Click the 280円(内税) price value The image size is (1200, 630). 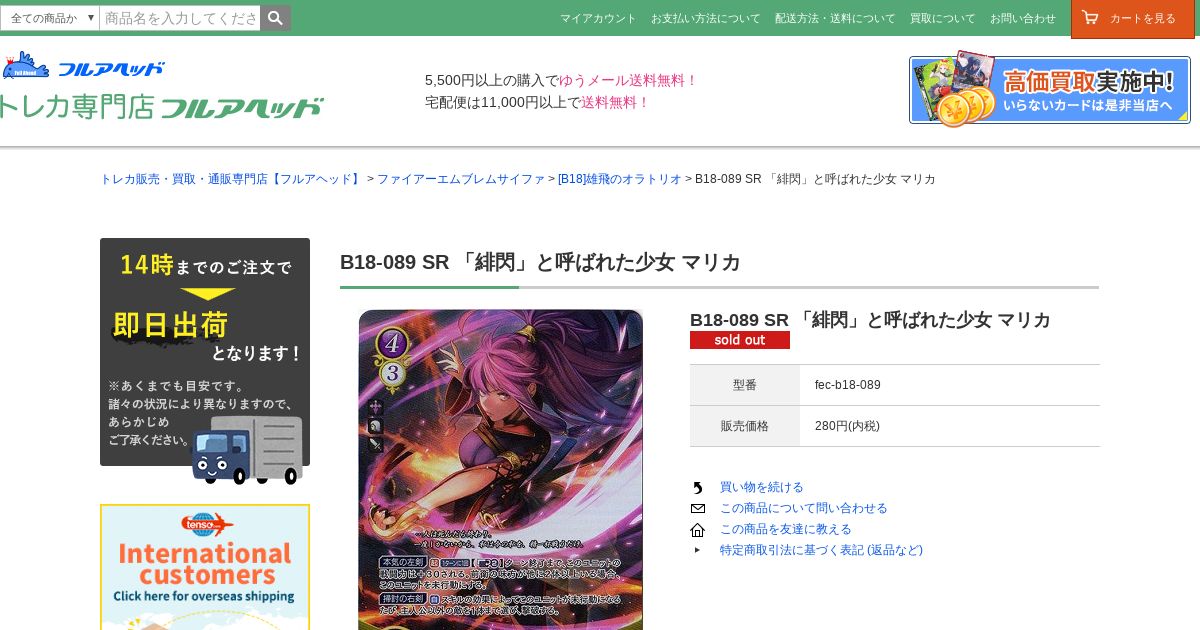click(x=847, y=426)
